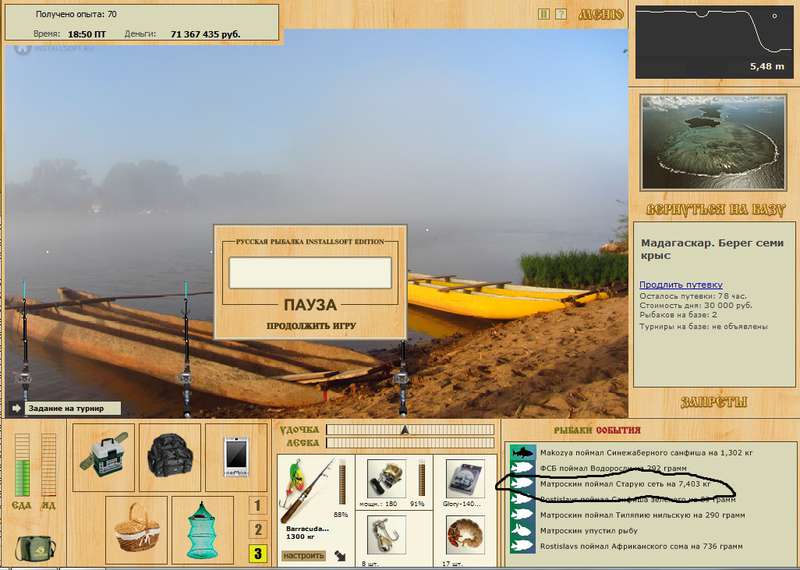Click the depth sounder display showing 5,48 m

714,42
